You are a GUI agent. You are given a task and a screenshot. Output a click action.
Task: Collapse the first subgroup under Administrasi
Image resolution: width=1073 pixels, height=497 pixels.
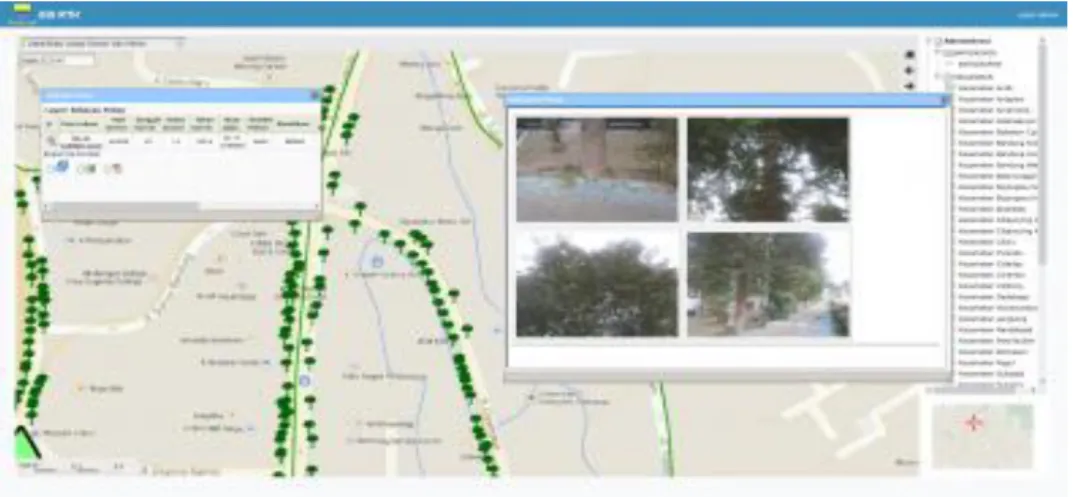(939, 52)
